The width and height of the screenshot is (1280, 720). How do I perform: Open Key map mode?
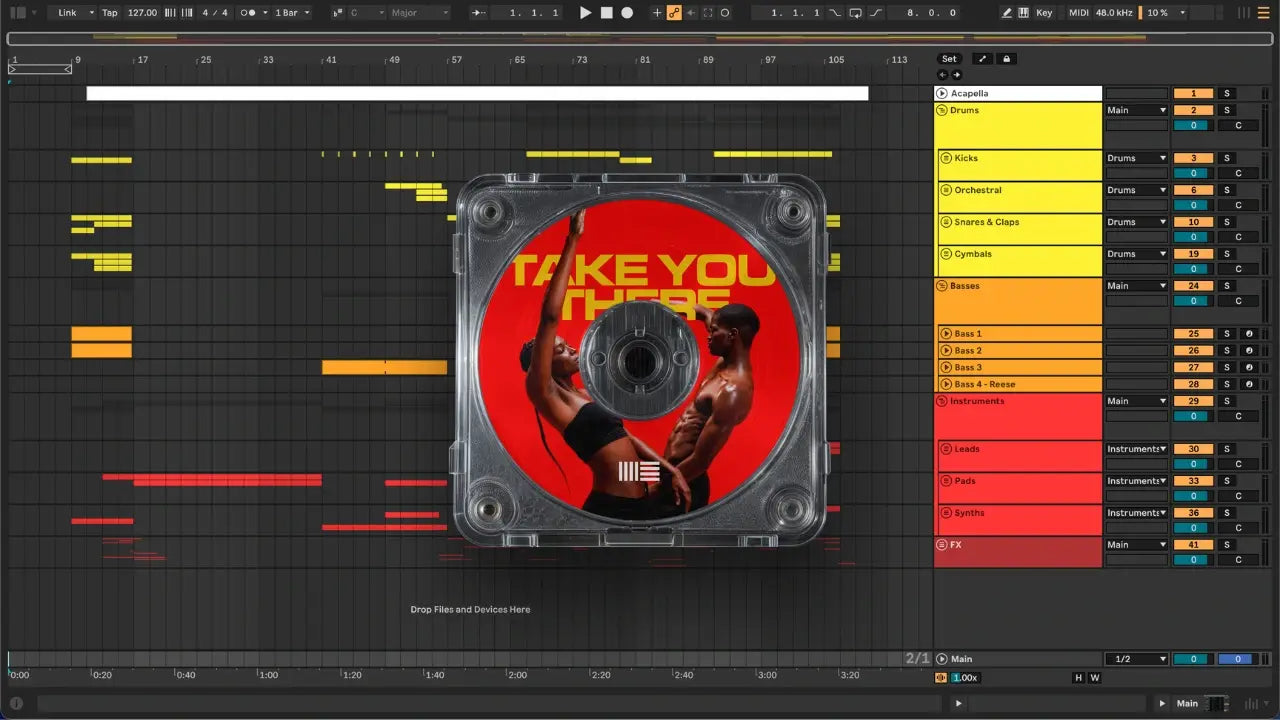(1044, 13)
